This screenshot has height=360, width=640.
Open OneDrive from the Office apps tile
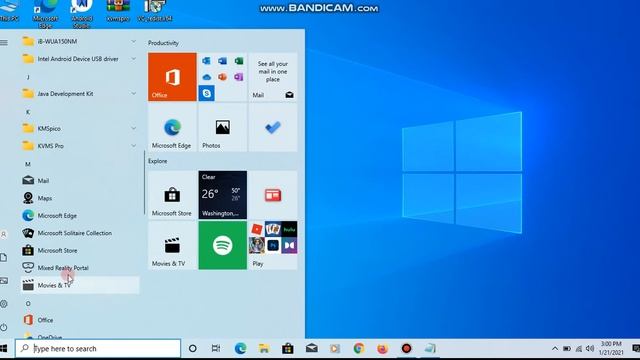pyautogui.click(x=206, y=77)
